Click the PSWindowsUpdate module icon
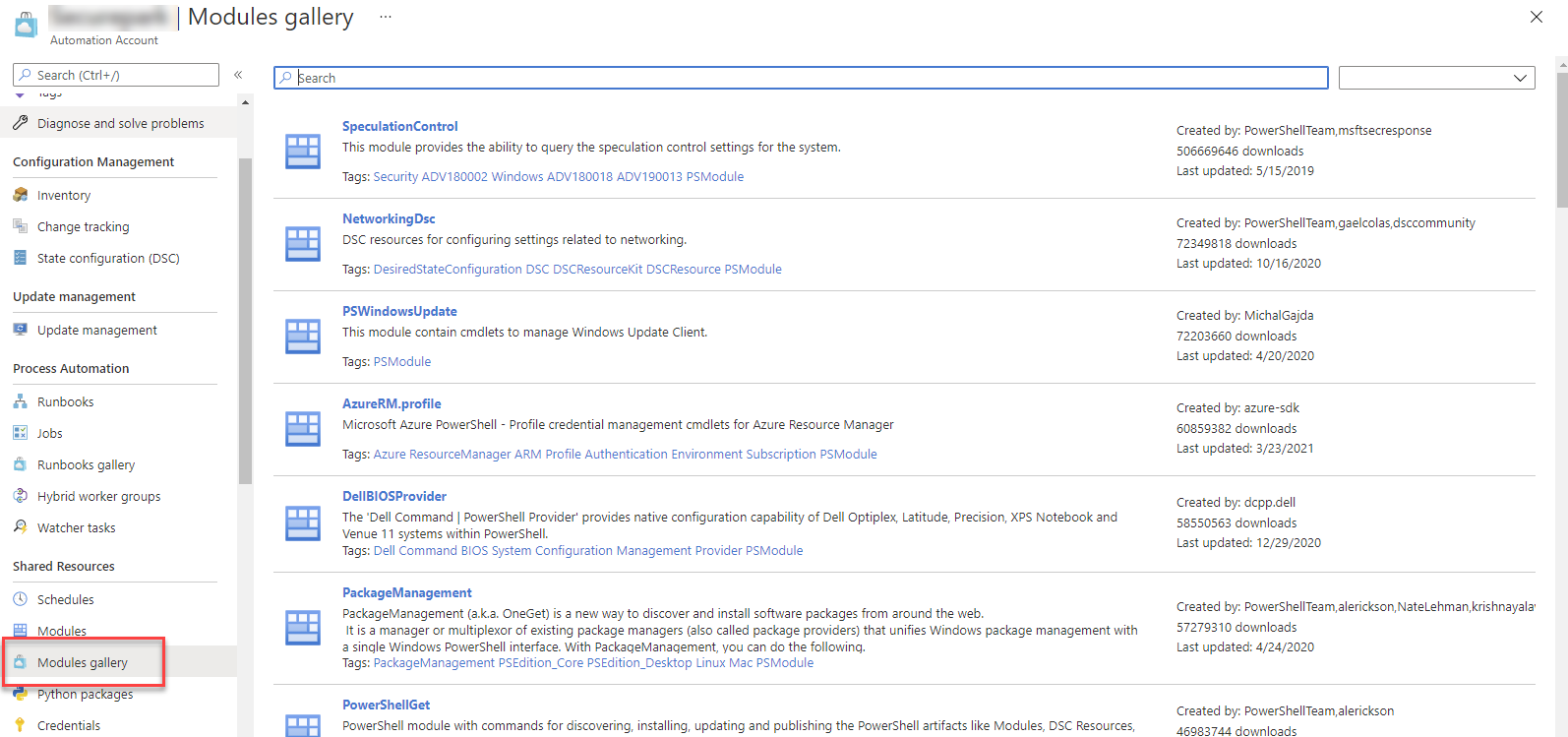 303,337
